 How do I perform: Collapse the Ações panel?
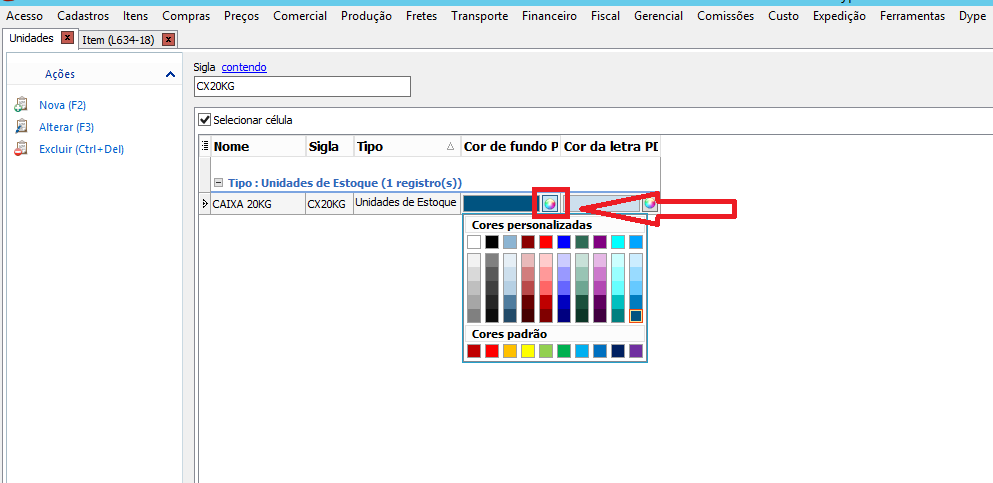tap(170, 75)
